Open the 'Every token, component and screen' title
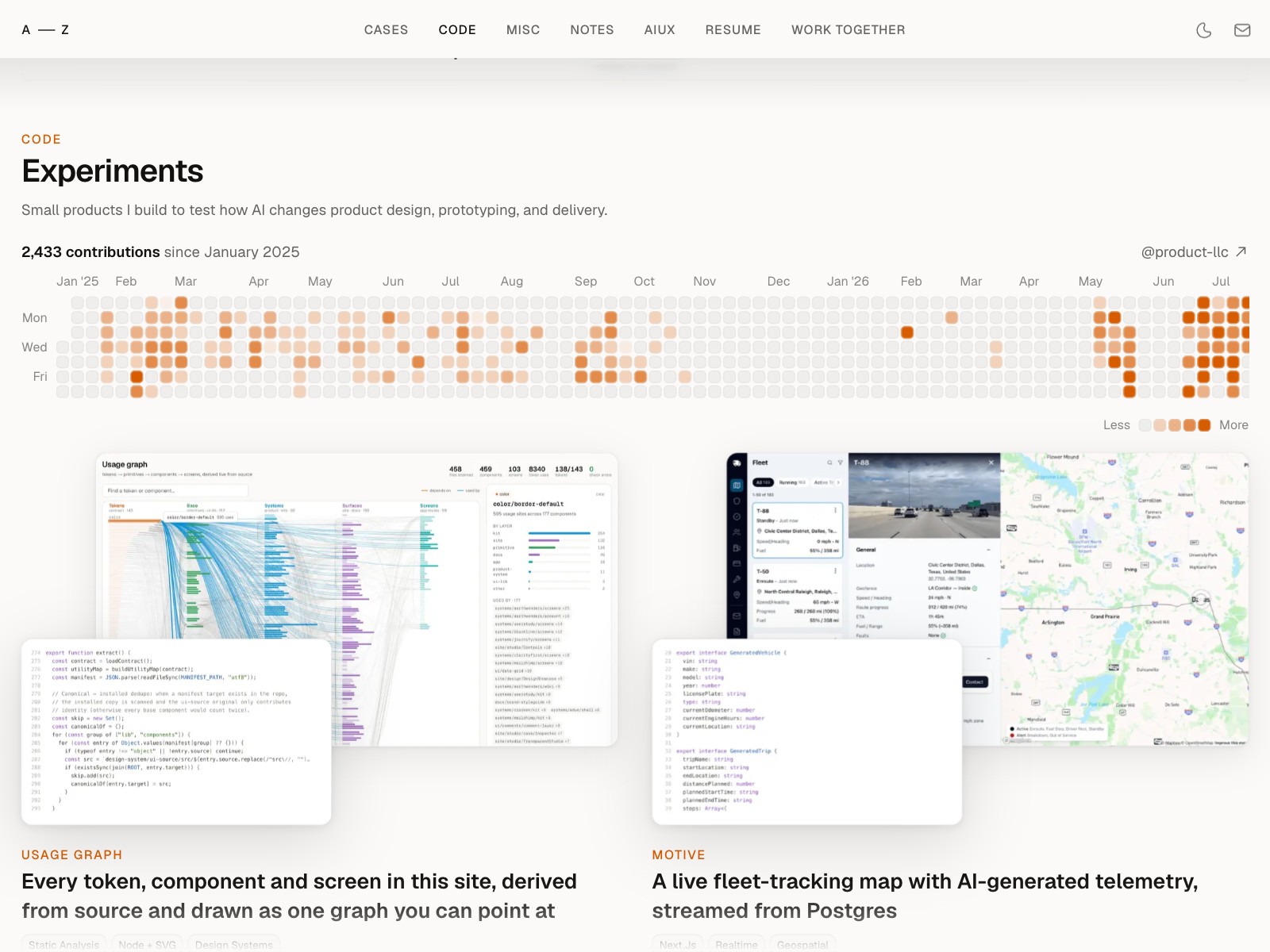The height and width of the screenshot is (952, 1270). click(x=299, y=896)
